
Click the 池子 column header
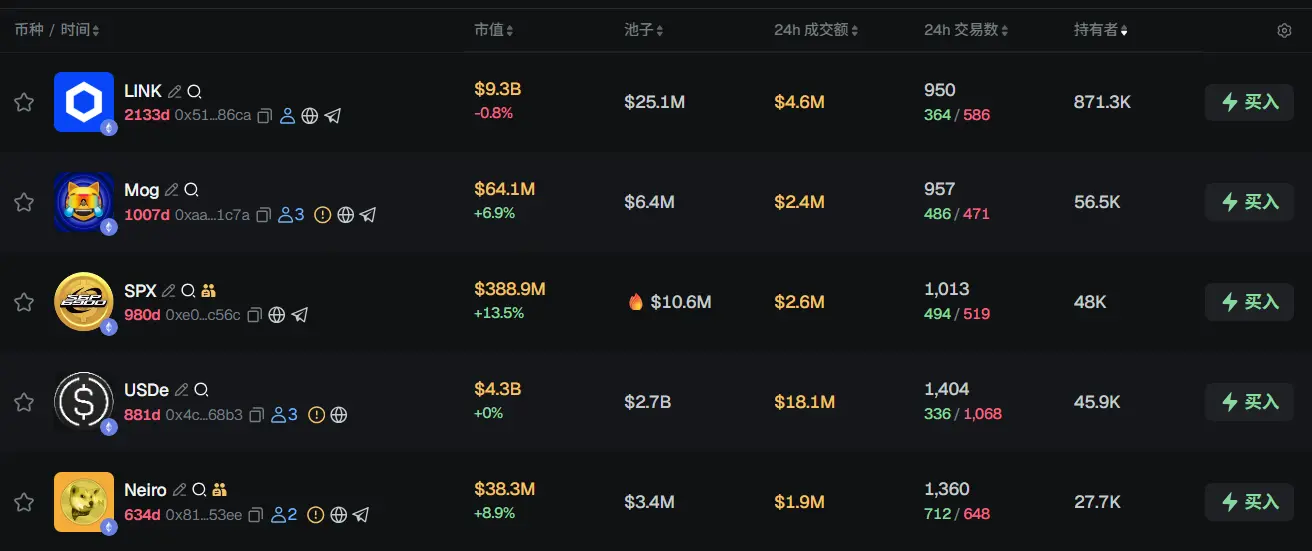[x=643, y=30]
